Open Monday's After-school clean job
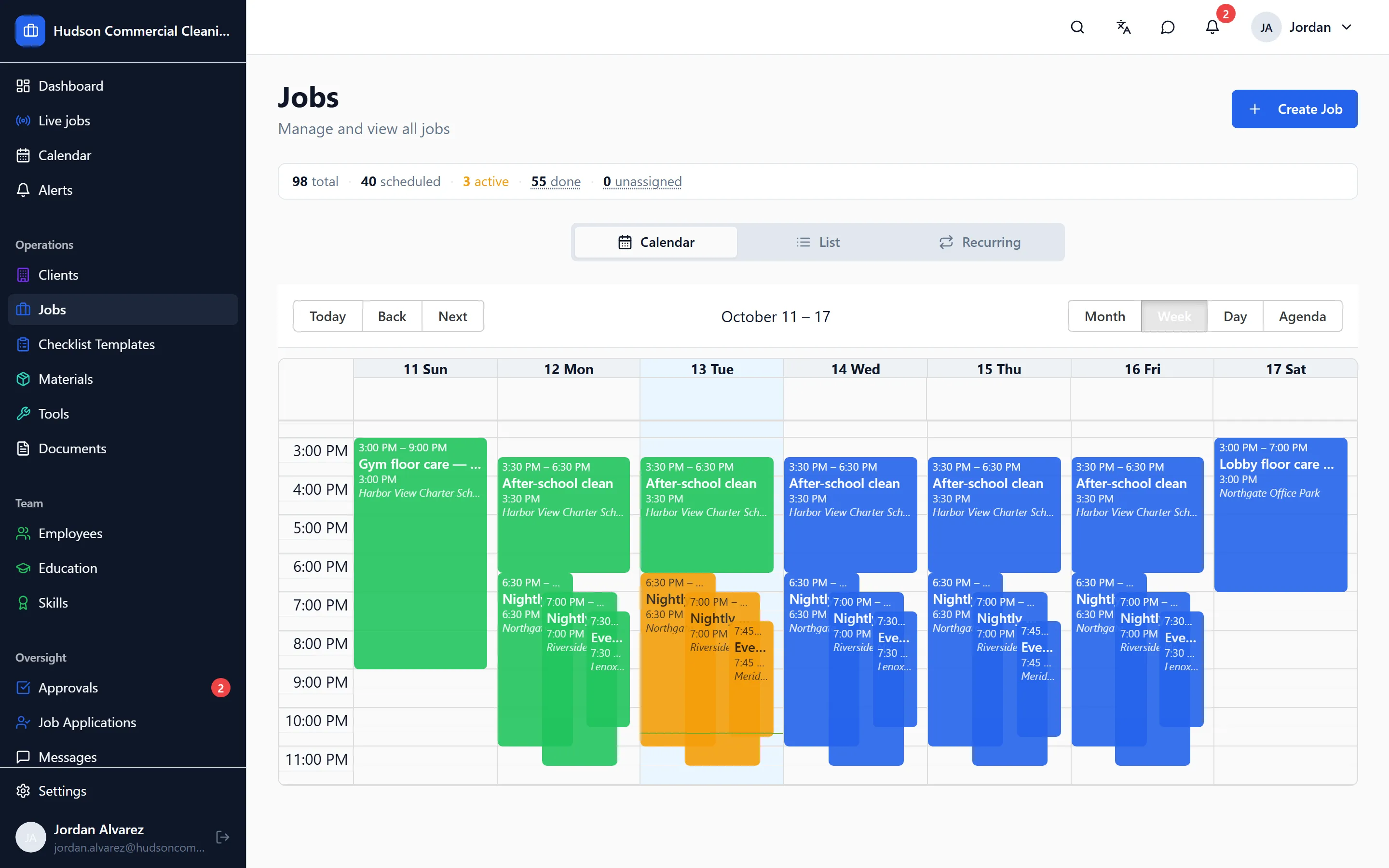This screenshot has height=868, width=1389. [564, 515]
